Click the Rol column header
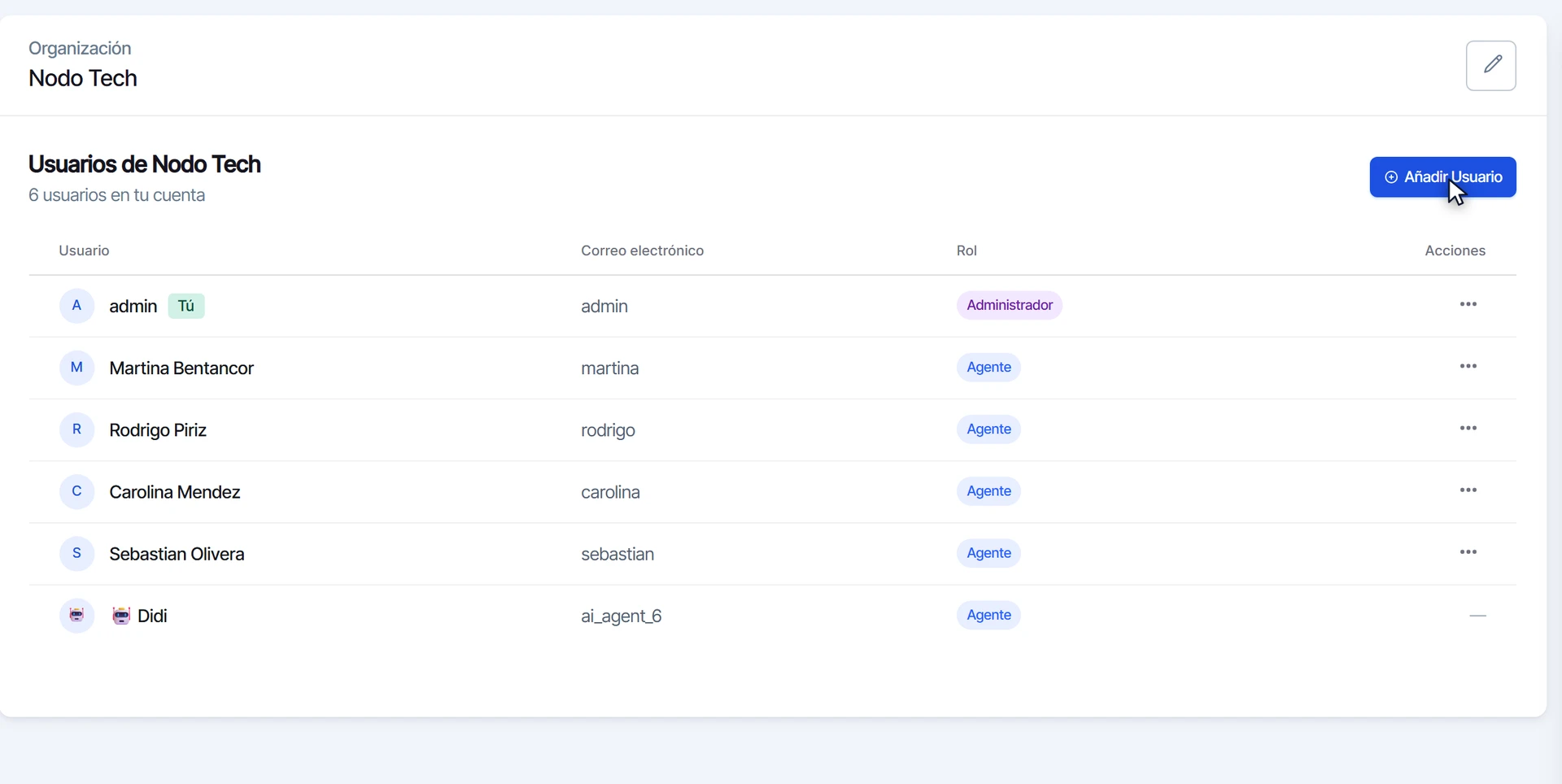 click(966, 250)
